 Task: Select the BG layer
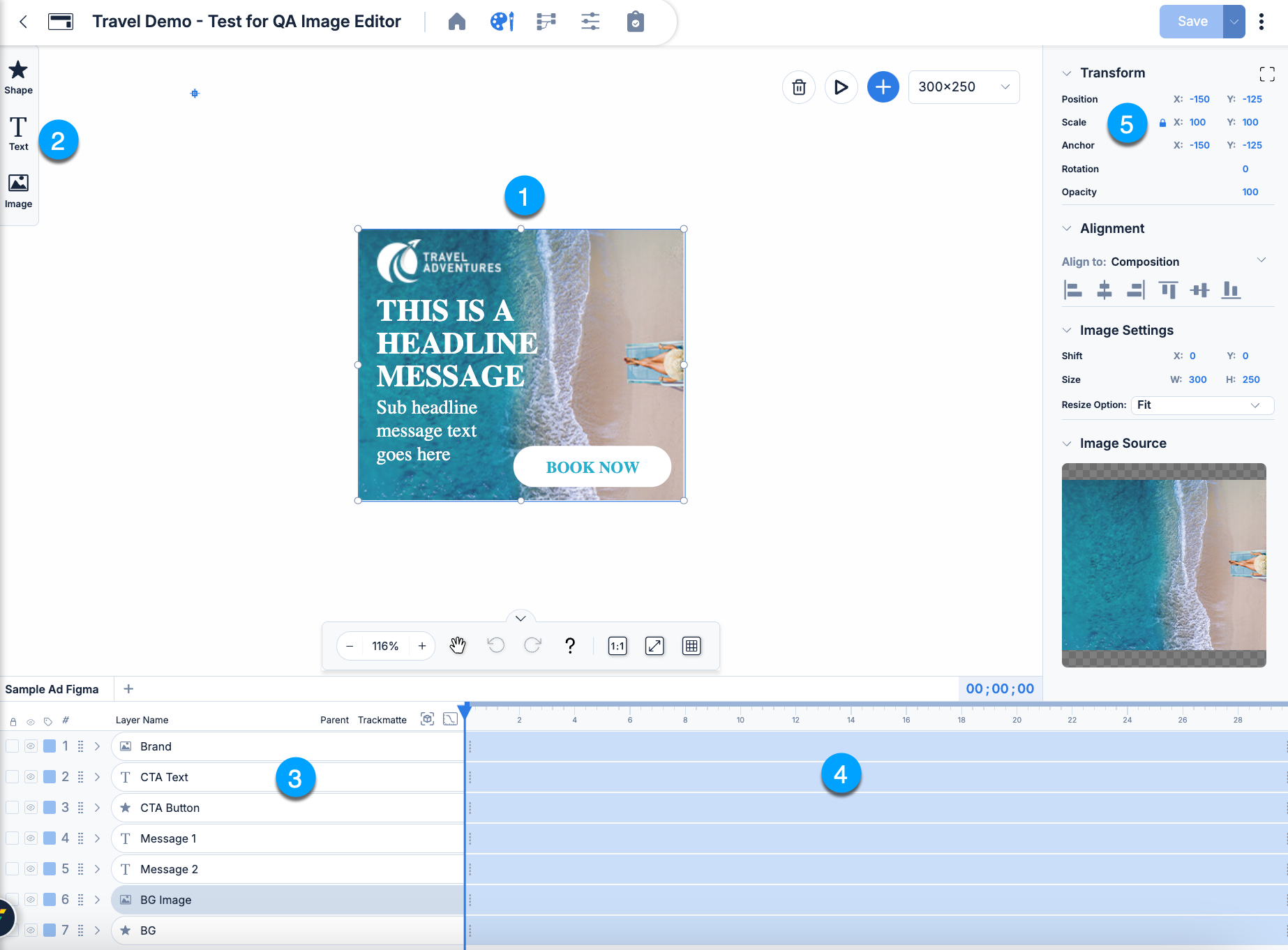[x=287, y=930]
